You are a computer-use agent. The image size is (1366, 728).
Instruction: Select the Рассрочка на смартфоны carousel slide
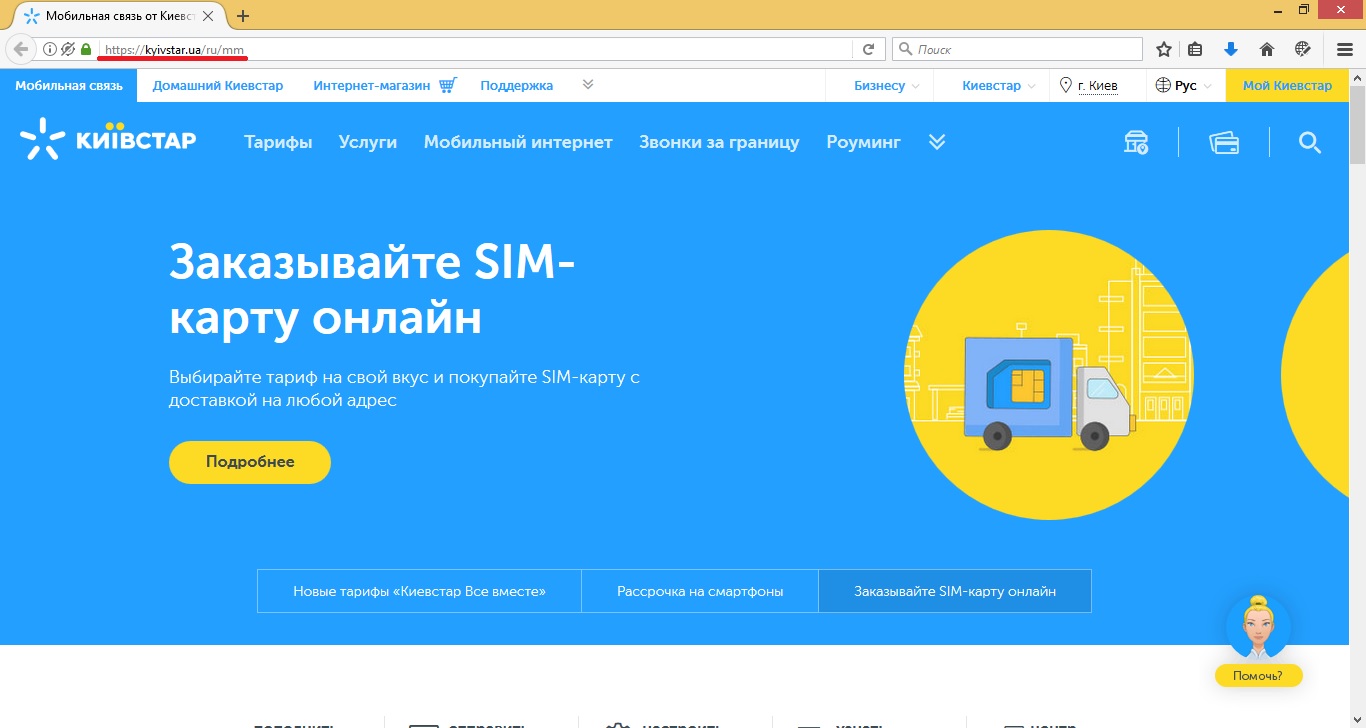[x=699, y=590]
